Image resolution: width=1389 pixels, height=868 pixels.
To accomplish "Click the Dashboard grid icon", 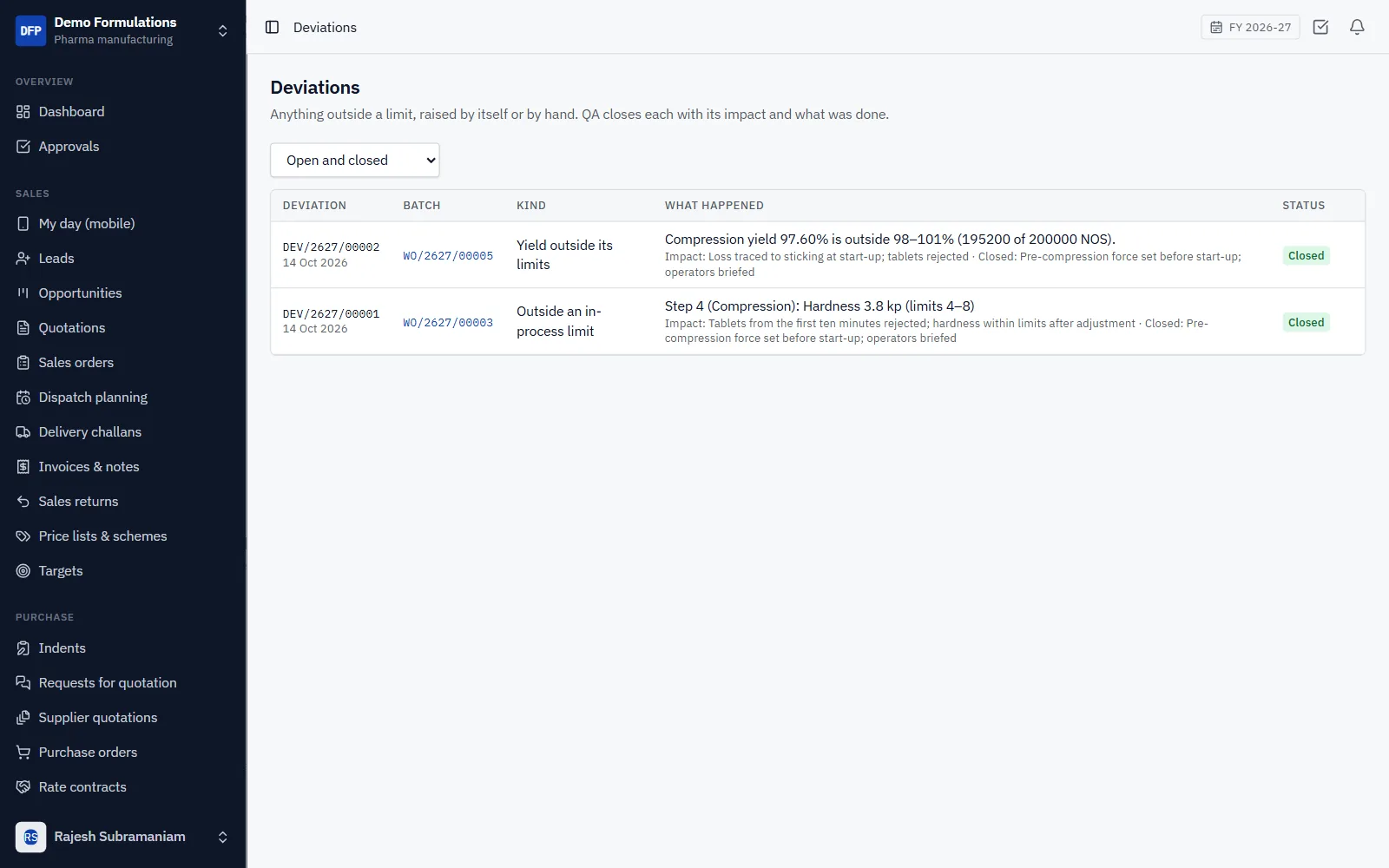I will (23, 112).
